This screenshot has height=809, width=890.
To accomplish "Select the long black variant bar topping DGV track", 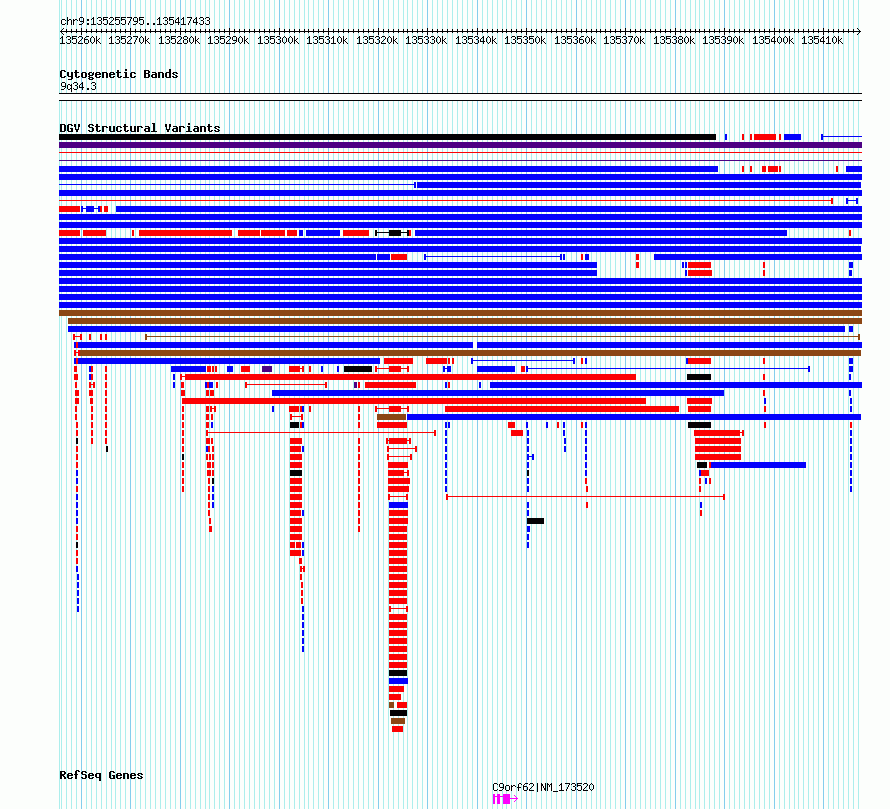I will [x=387, y=137].
